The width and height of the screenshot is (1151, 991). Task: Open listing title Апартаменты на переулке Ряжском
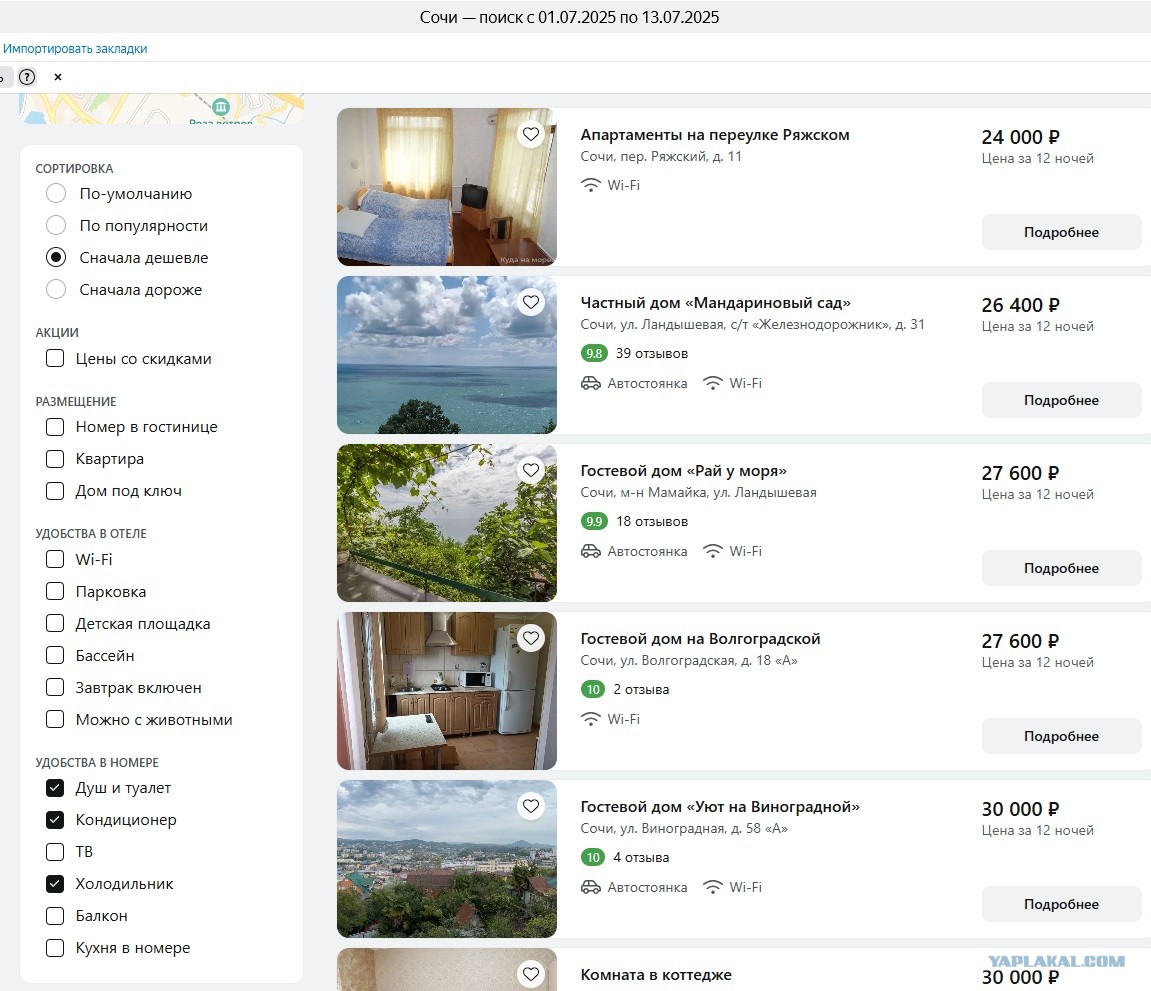point(715,135)
